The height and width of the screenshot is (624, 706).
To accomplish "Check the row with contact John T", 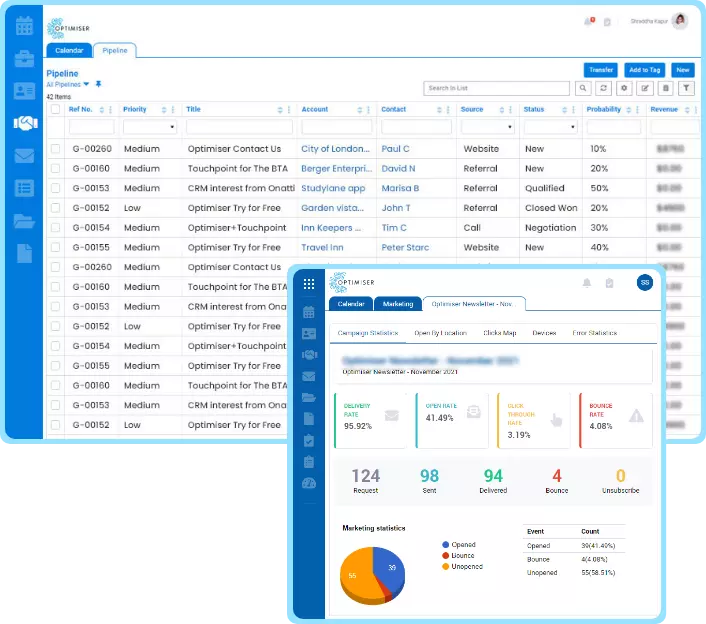I will [x=55, y=208].
